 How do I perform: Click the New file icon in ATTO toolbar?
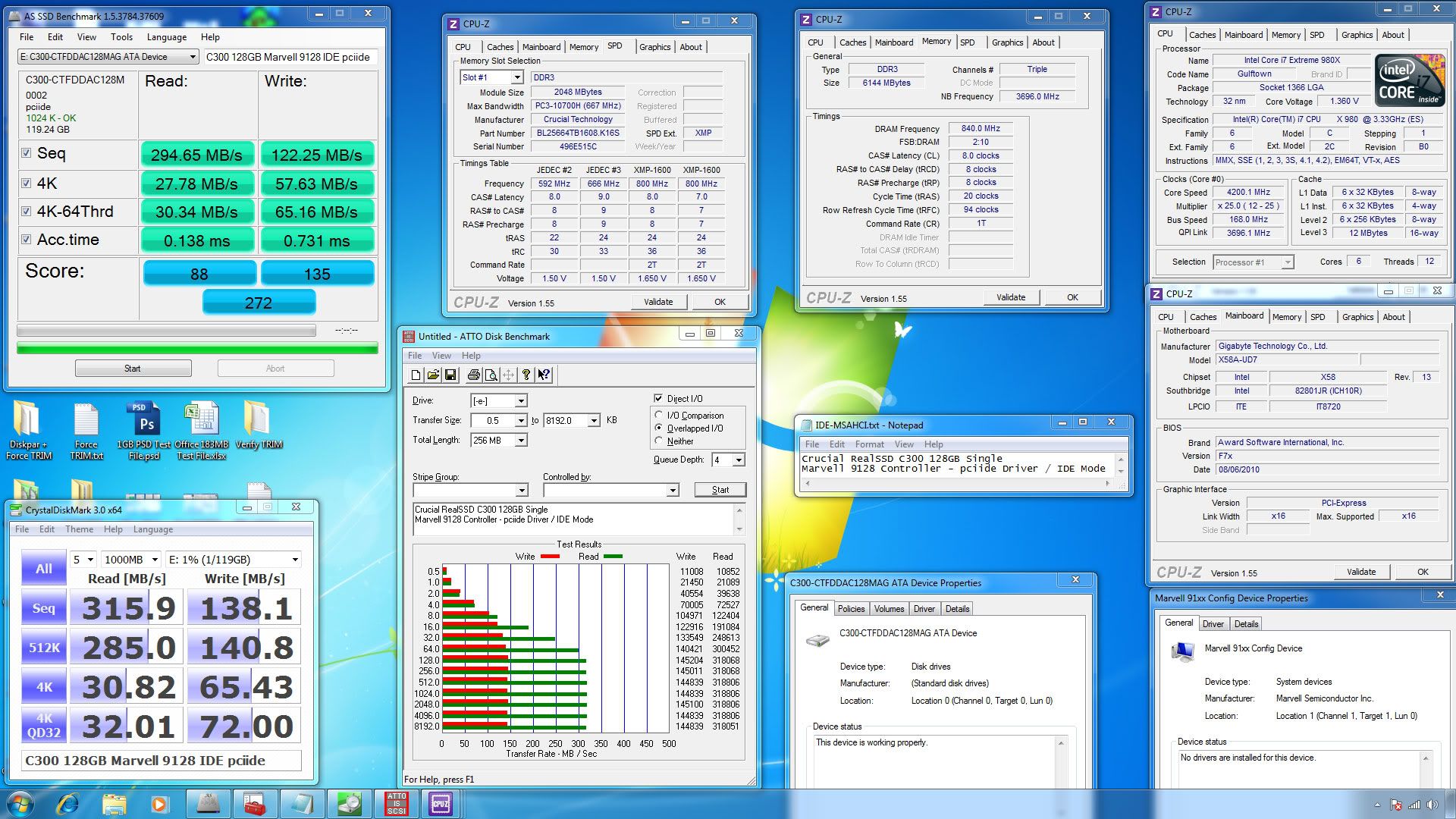(416, 375)
